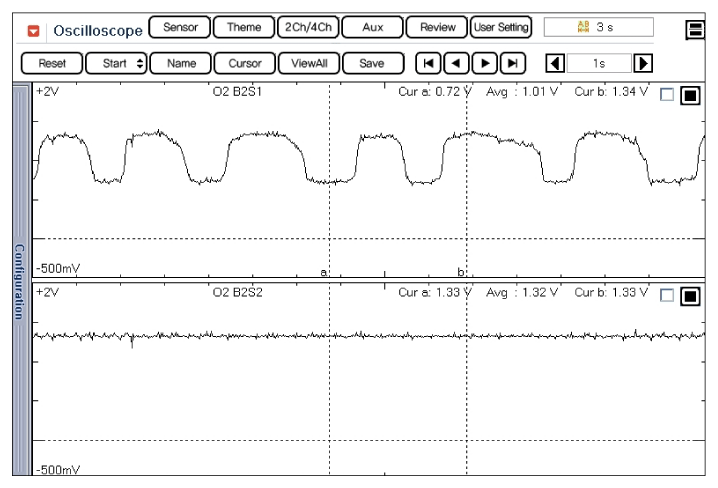Step forward one frame in playback
The height and width of the screenshot is (488, 718).
pyautogui.click(x=485, y=63)
